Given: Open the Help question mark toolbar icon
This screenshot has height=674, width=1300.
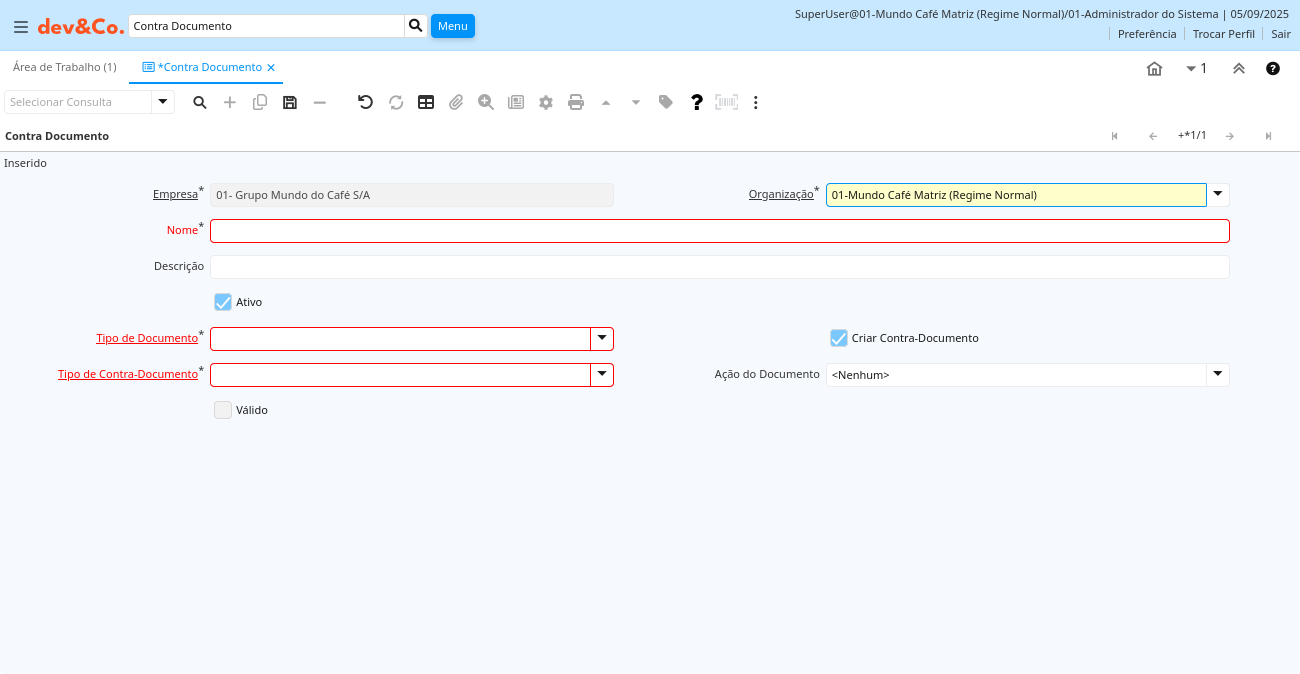Looking at the screenshot, I should [x=697, y=102].
